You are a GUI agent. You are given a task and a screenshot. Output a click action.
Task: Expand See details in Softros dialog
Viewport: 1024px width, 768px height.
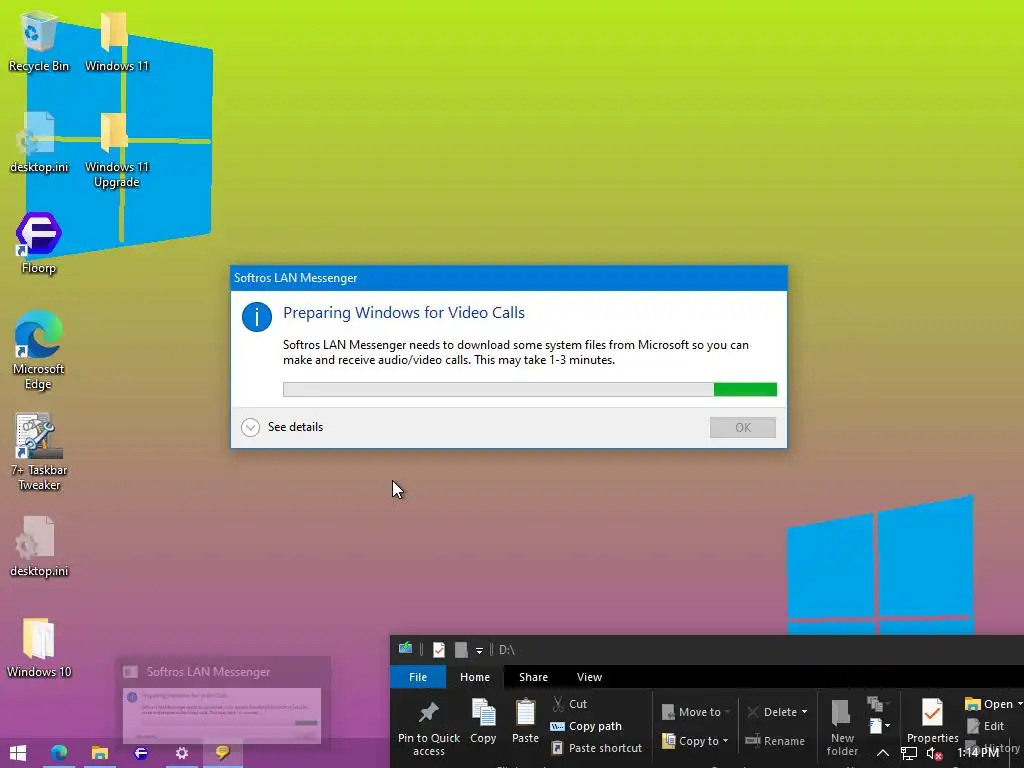[x=282, y=427]
